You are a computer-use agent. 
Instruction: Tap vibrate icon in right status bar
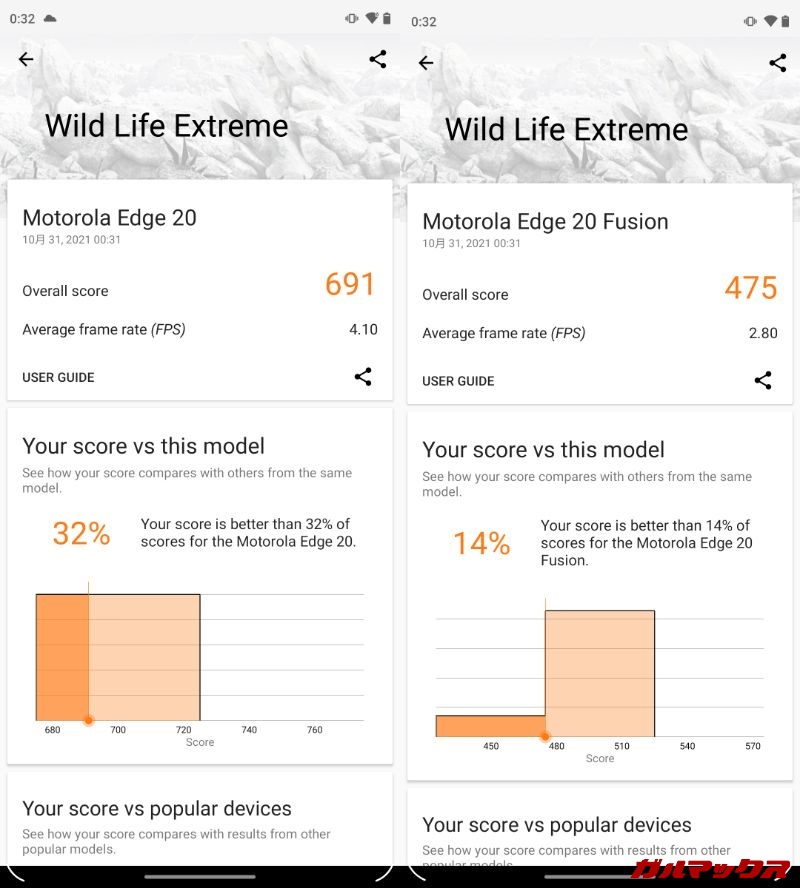click(x=750, y=21)
